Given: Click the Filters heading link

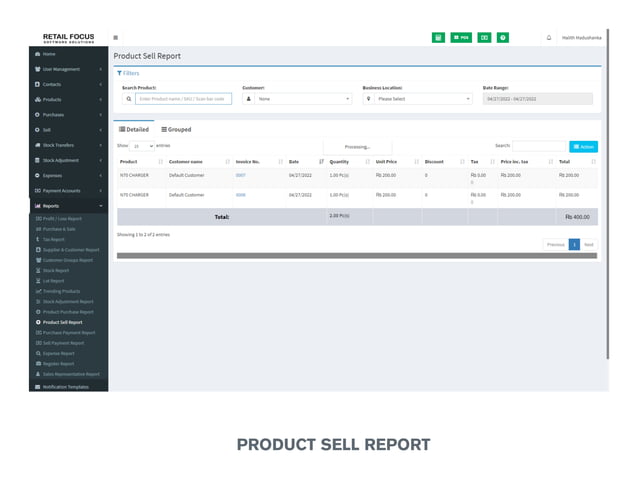Looking at the screenshot, I should pyautogui.click(x=128, y=73).
